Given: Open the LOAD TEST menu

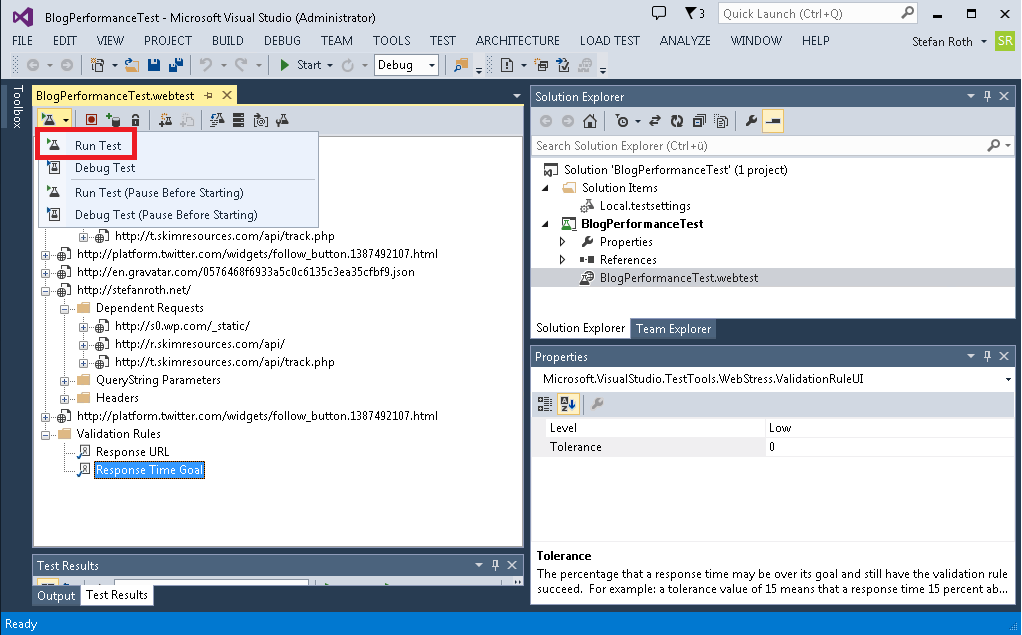Looking at the screenshot, I should [x=609, y=40].
